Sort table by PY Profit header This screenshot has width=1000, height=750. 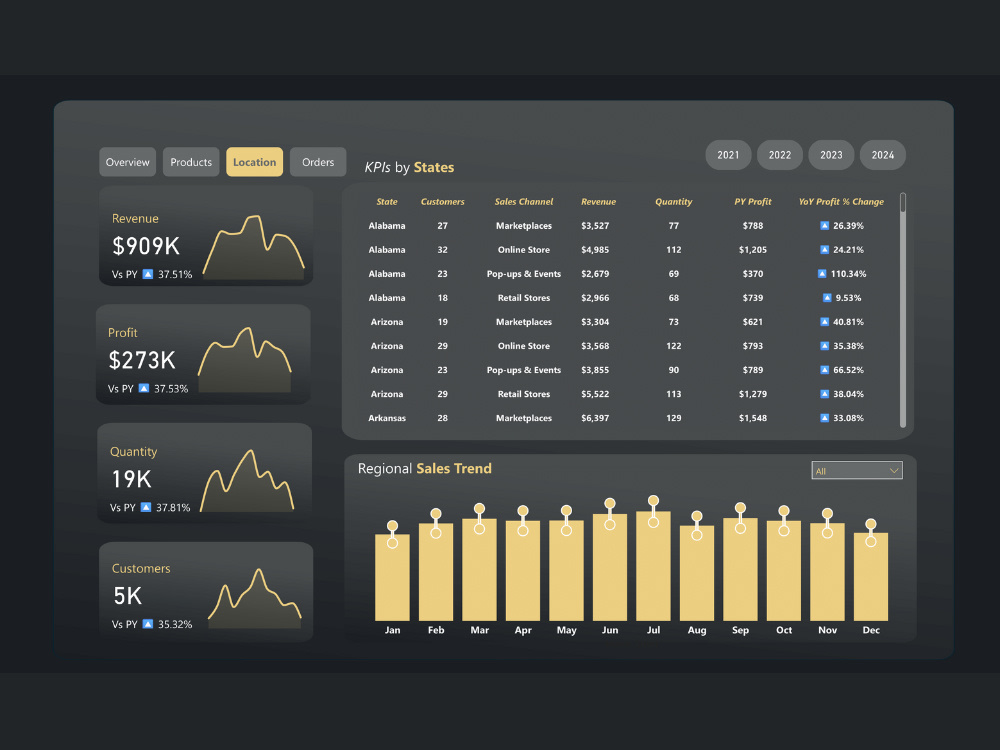(753, 202)
